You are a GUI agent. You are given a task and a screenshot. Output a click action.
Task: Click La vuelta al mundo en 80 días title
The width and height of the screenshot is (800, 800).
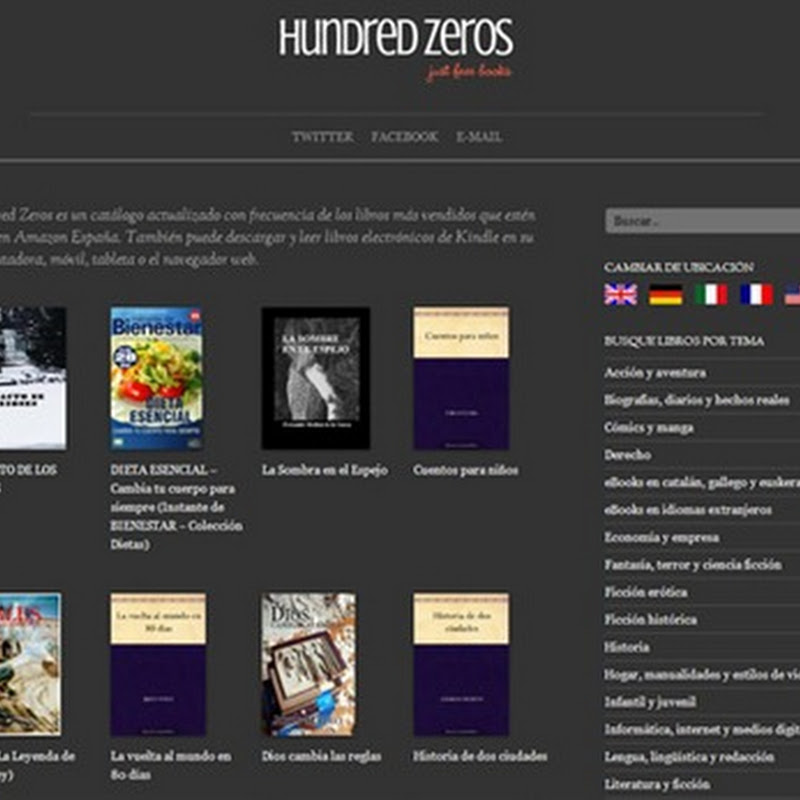pos(171,765)
